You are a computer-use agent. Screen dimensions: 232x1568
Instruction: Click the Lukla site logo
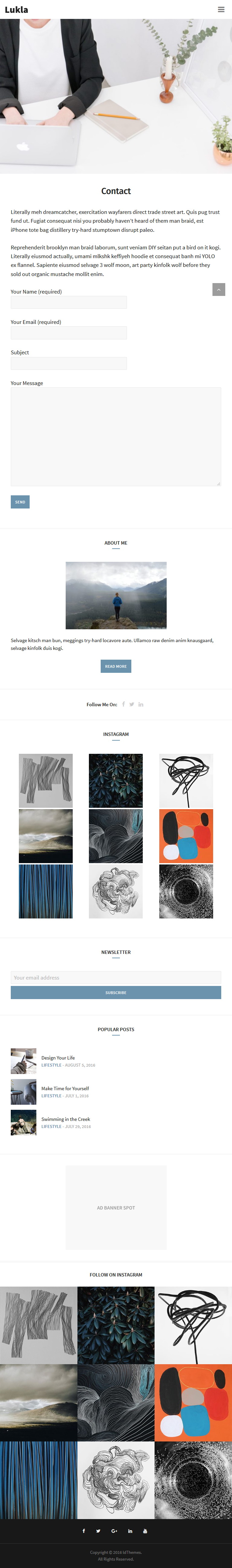click(x=16, y=9)
